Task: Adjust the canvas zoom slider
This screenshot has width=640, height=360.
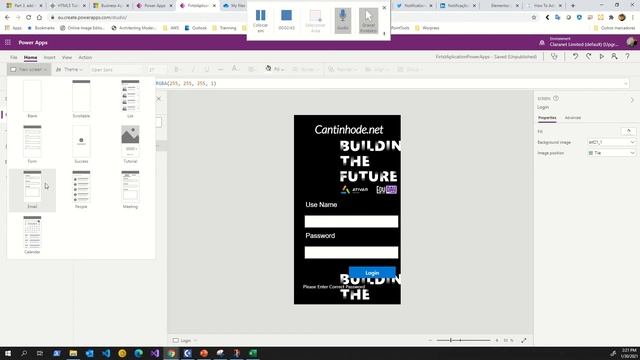Action: pyautogui.click(x=463, y=340)
